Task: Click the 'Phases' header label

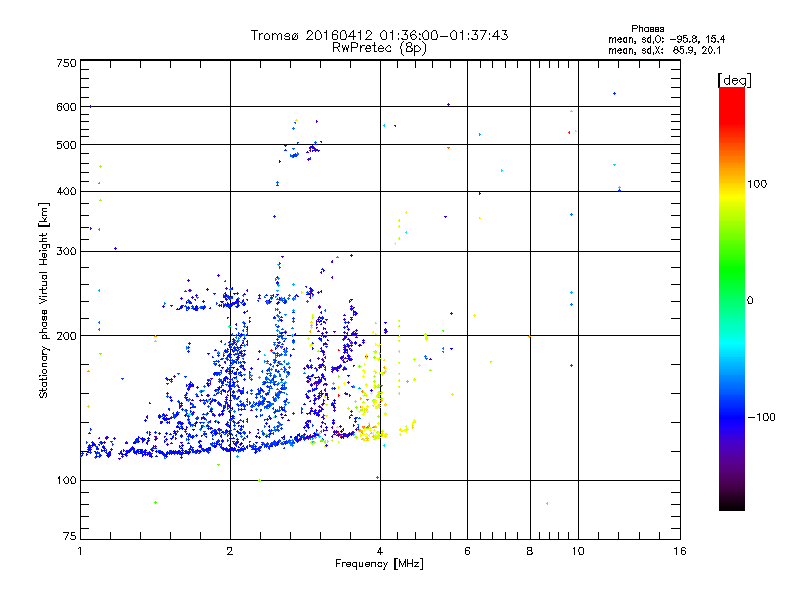Action: pyautogui.click(x=647, y=29)
